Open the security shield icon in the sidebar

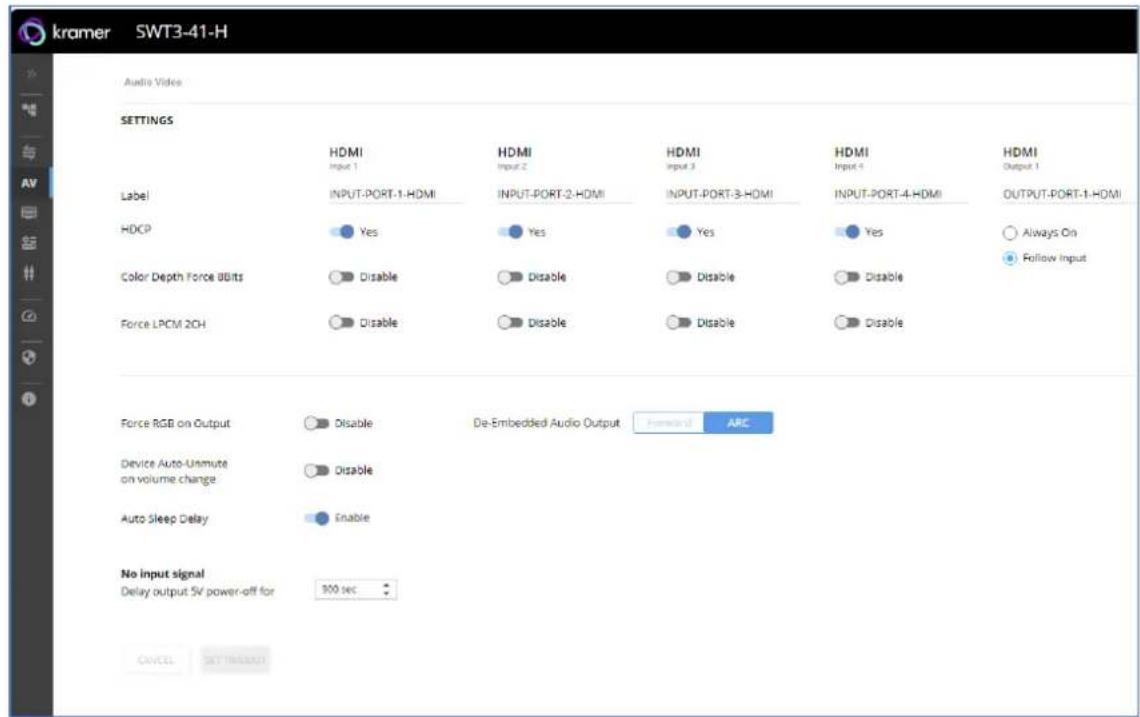(29, 358)
